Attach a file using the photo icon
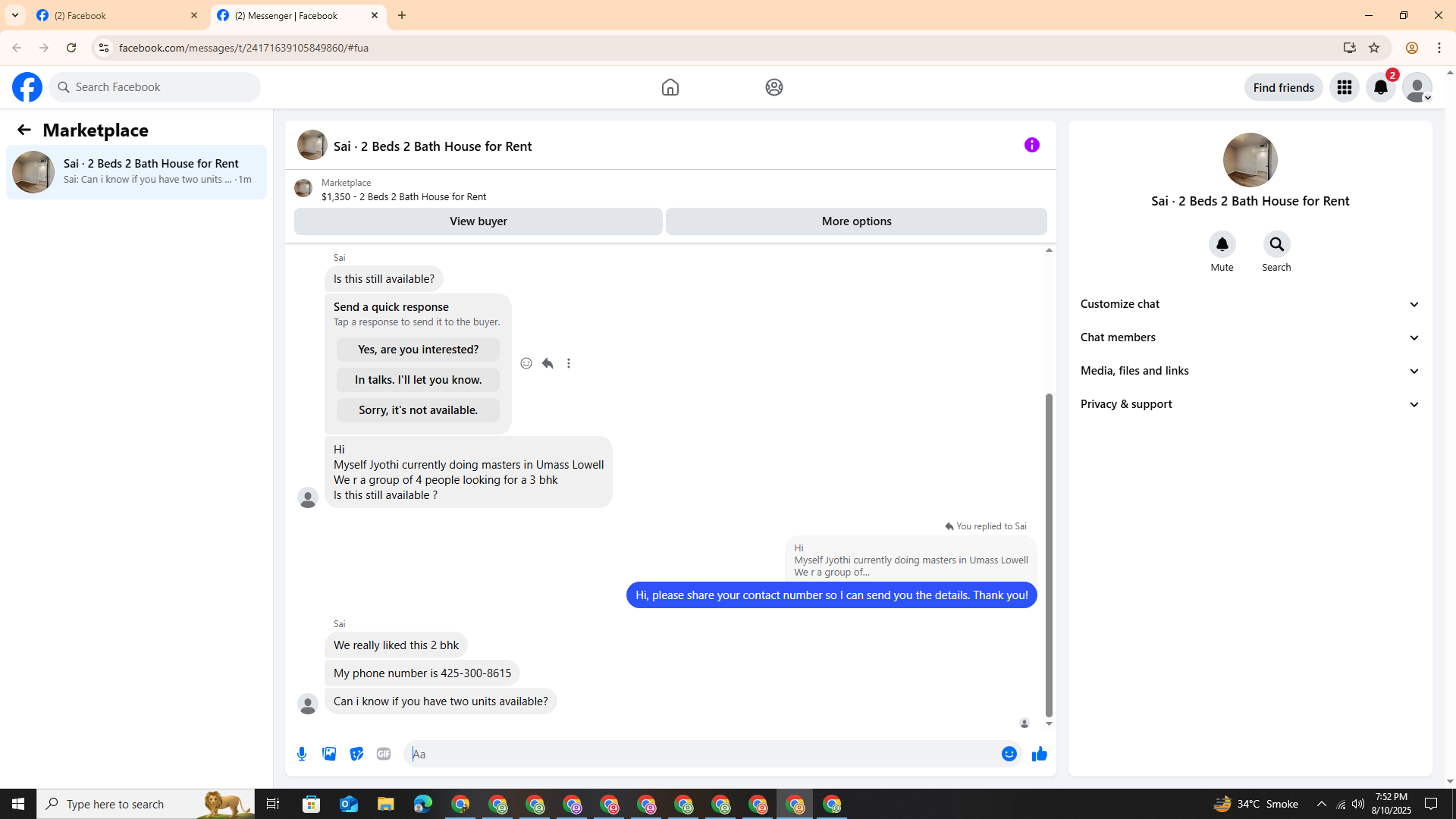1456x819 pixels. [329, 754]
